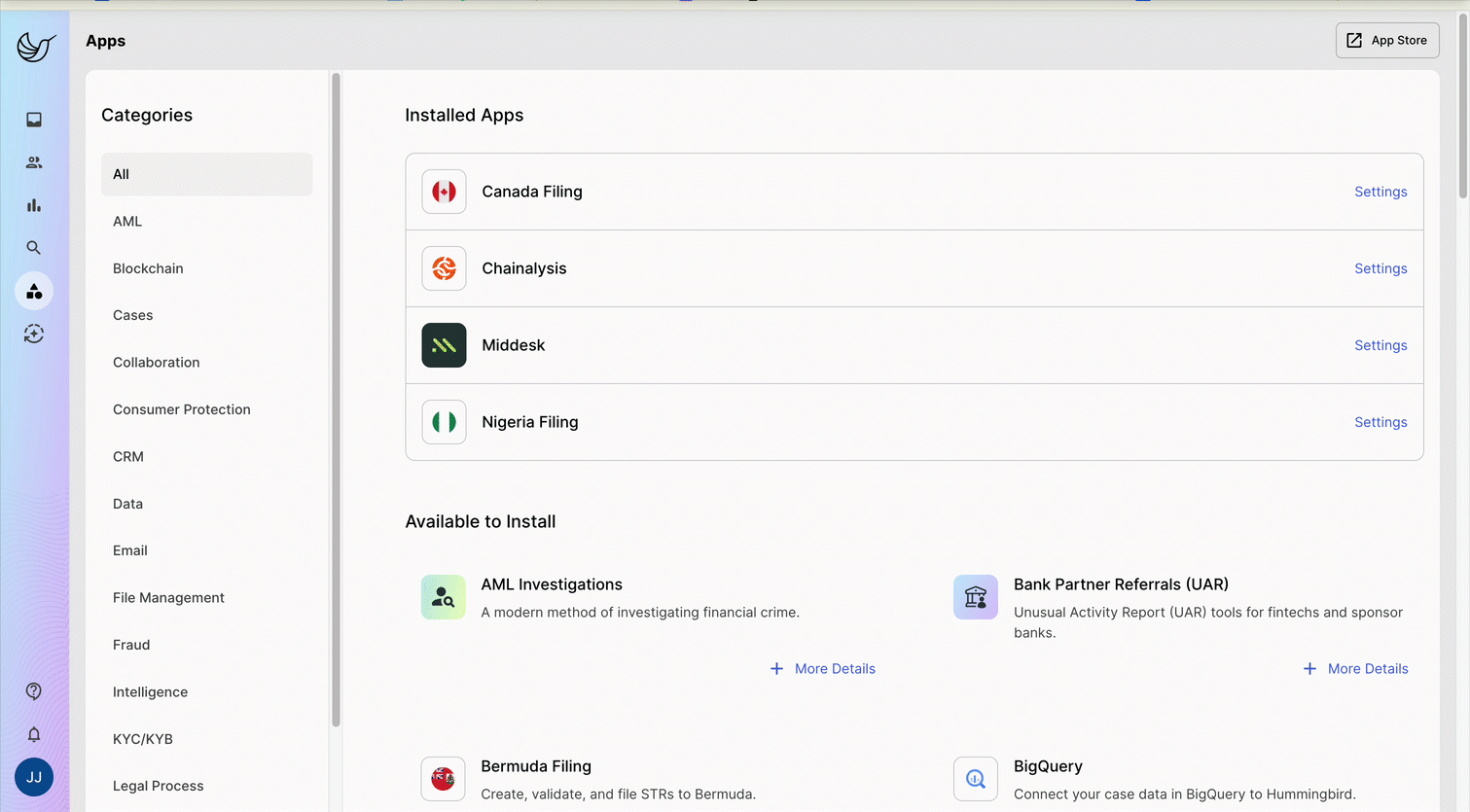Select the Apps shapes sidebar icon
Viewport: 1470px width, 812px height.
[34, 291]
